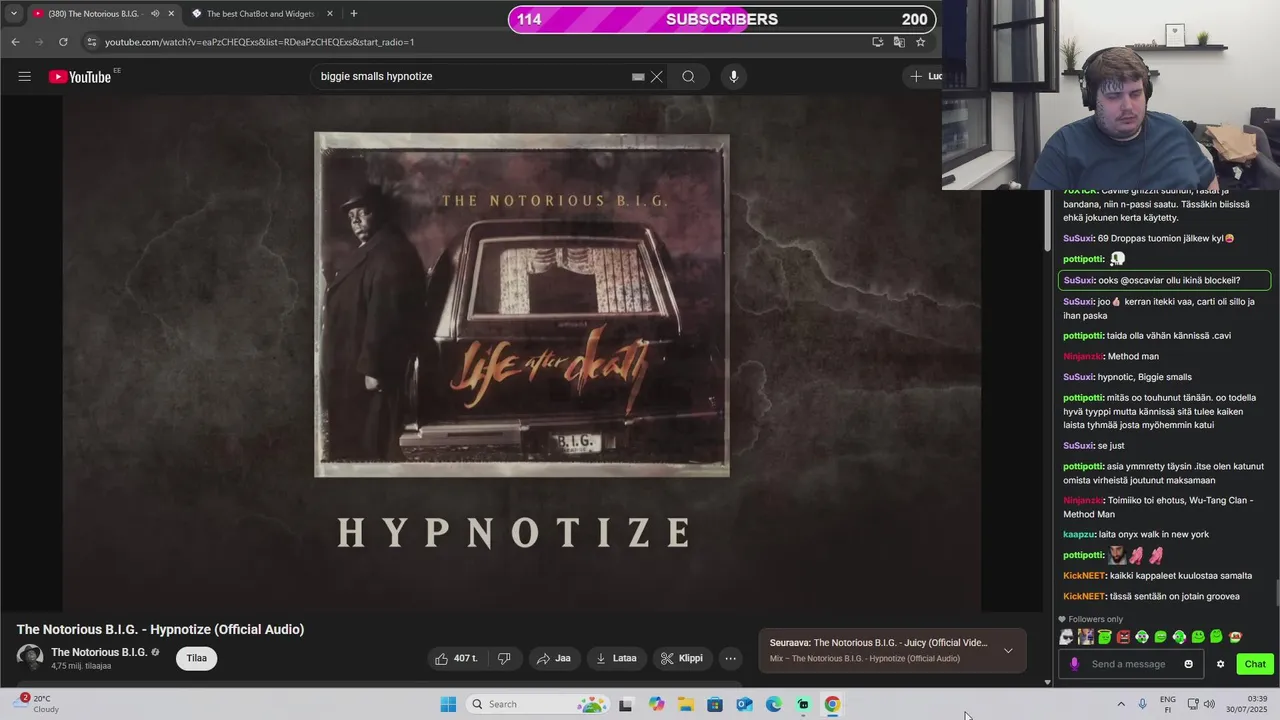1280x720 pixels.
Task: Clear the YouTube search box text
Action: pos(657,77)
